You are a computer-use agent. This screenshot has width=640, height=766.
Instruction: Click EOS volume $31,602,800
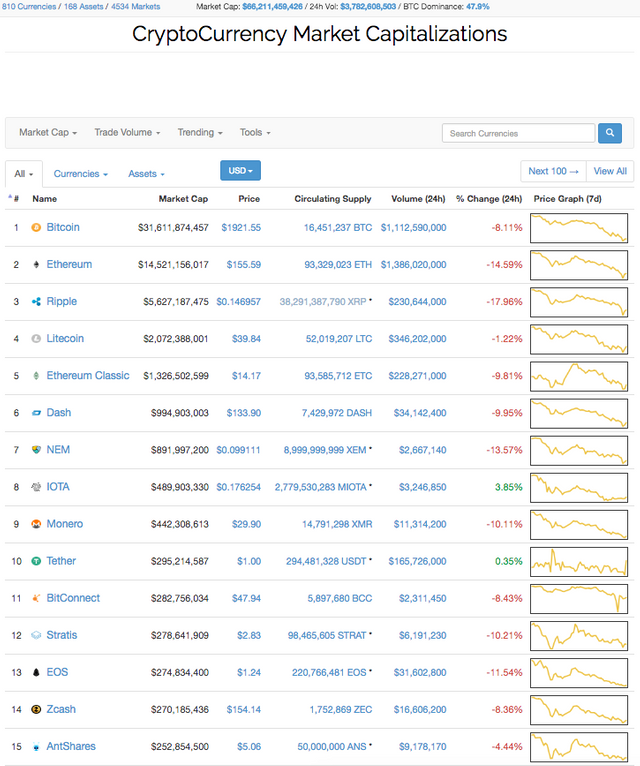(420, 673)
